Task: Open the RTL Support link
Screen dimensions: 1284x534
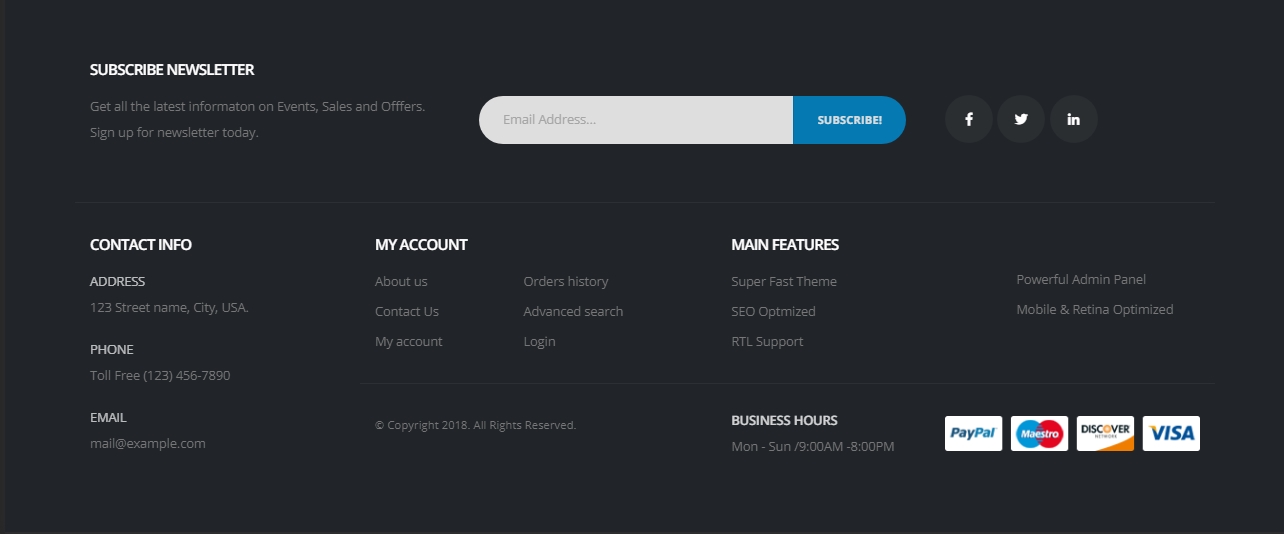Action: tap(767, 341)
